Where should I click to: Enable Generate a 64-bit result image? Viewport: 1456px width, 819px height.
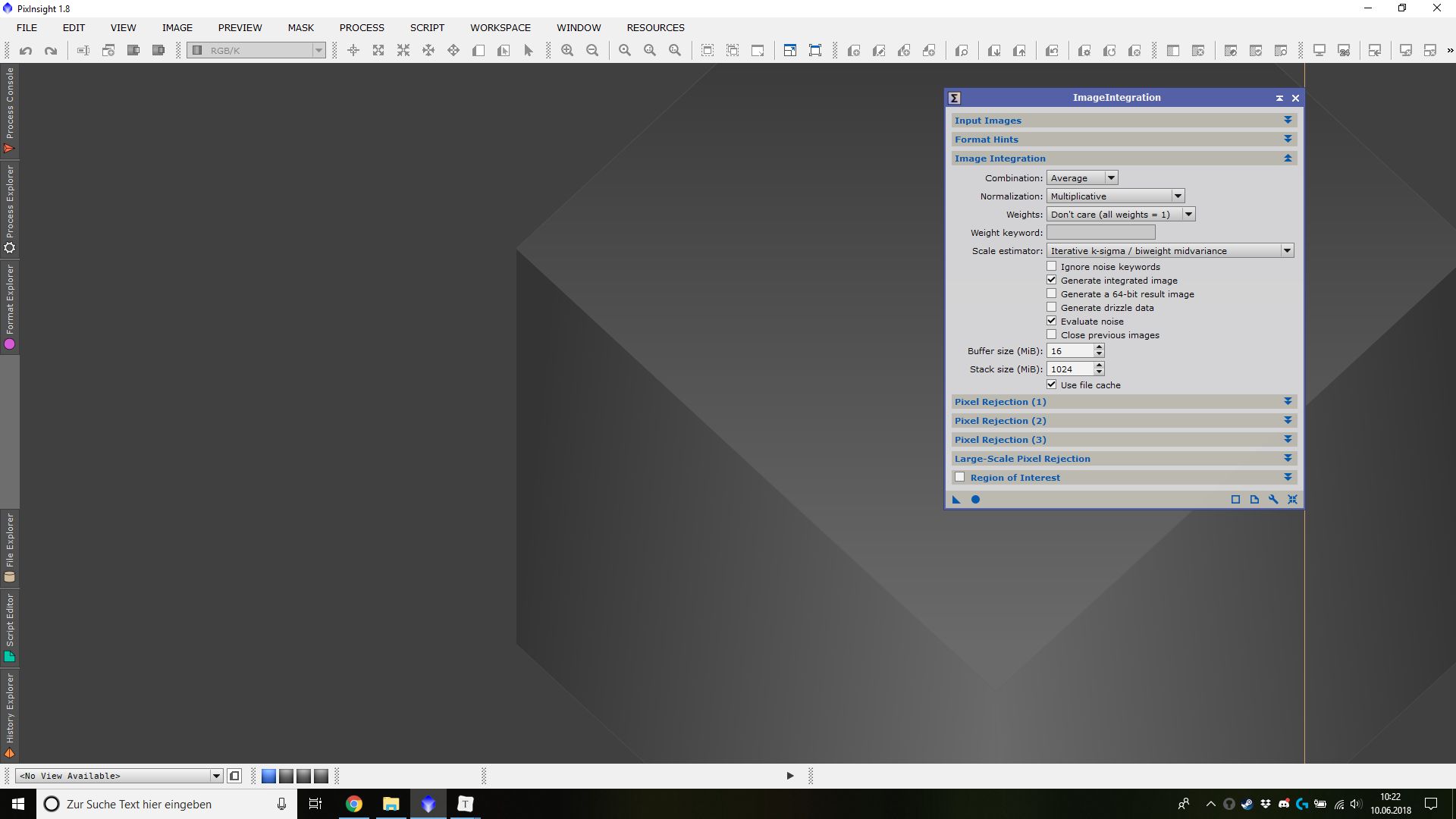click(x=1052, y=293)
